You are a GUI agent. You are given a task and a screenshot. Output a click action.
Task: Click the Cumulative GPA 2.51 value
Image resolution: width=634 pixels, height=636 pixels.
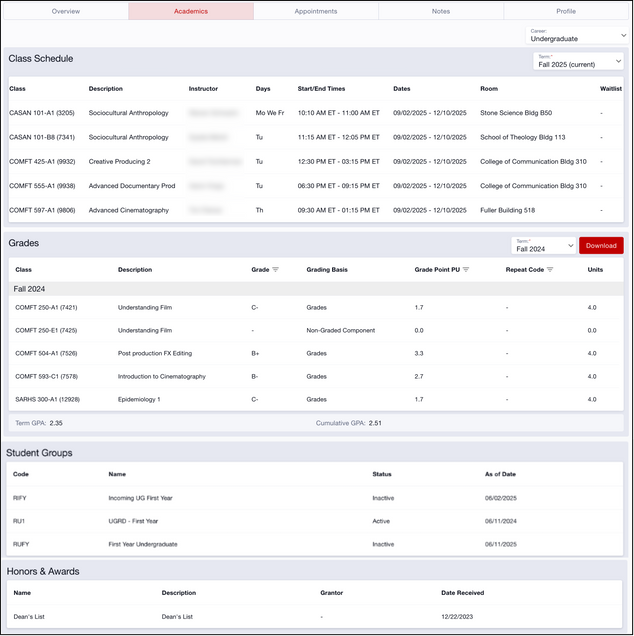(375, 423)
